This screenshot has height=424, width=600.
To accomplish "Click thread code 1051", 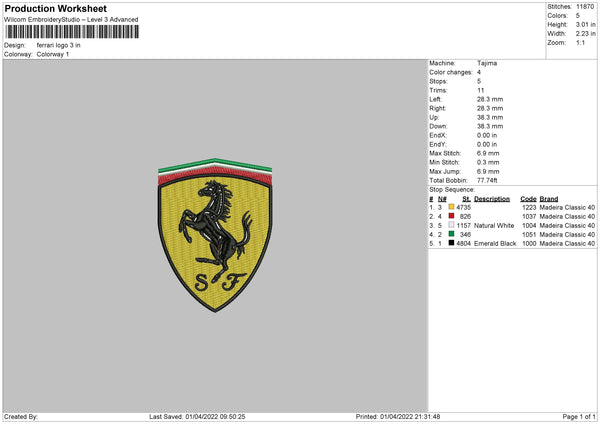I will tap(529, 234).
